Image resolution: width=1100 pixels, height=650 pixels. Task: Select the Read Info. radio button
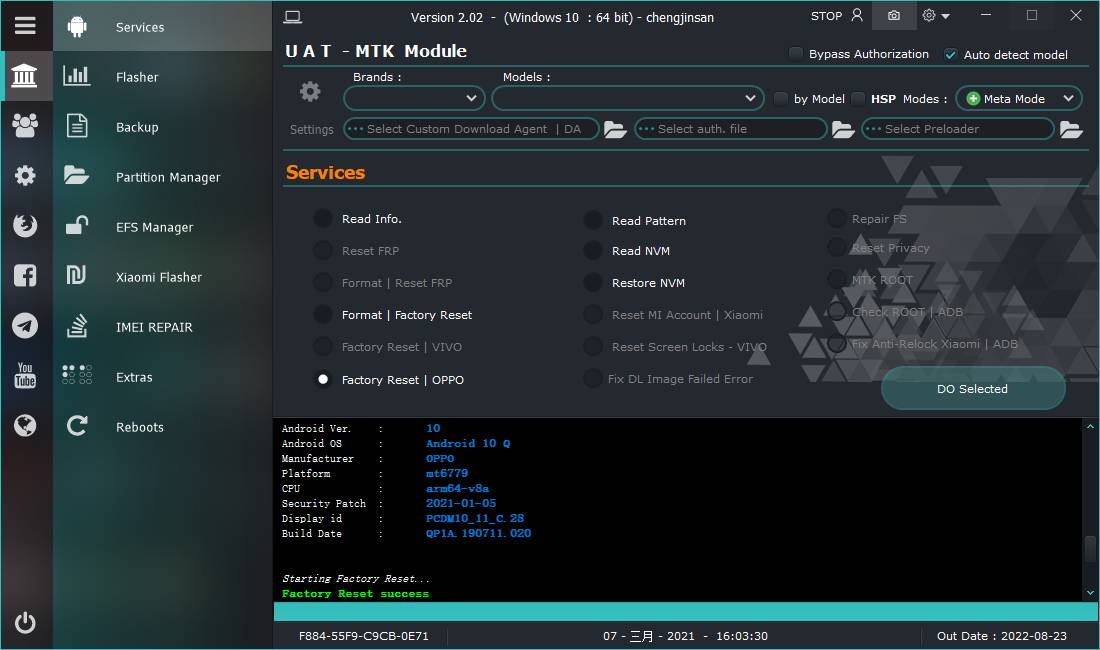323,219
